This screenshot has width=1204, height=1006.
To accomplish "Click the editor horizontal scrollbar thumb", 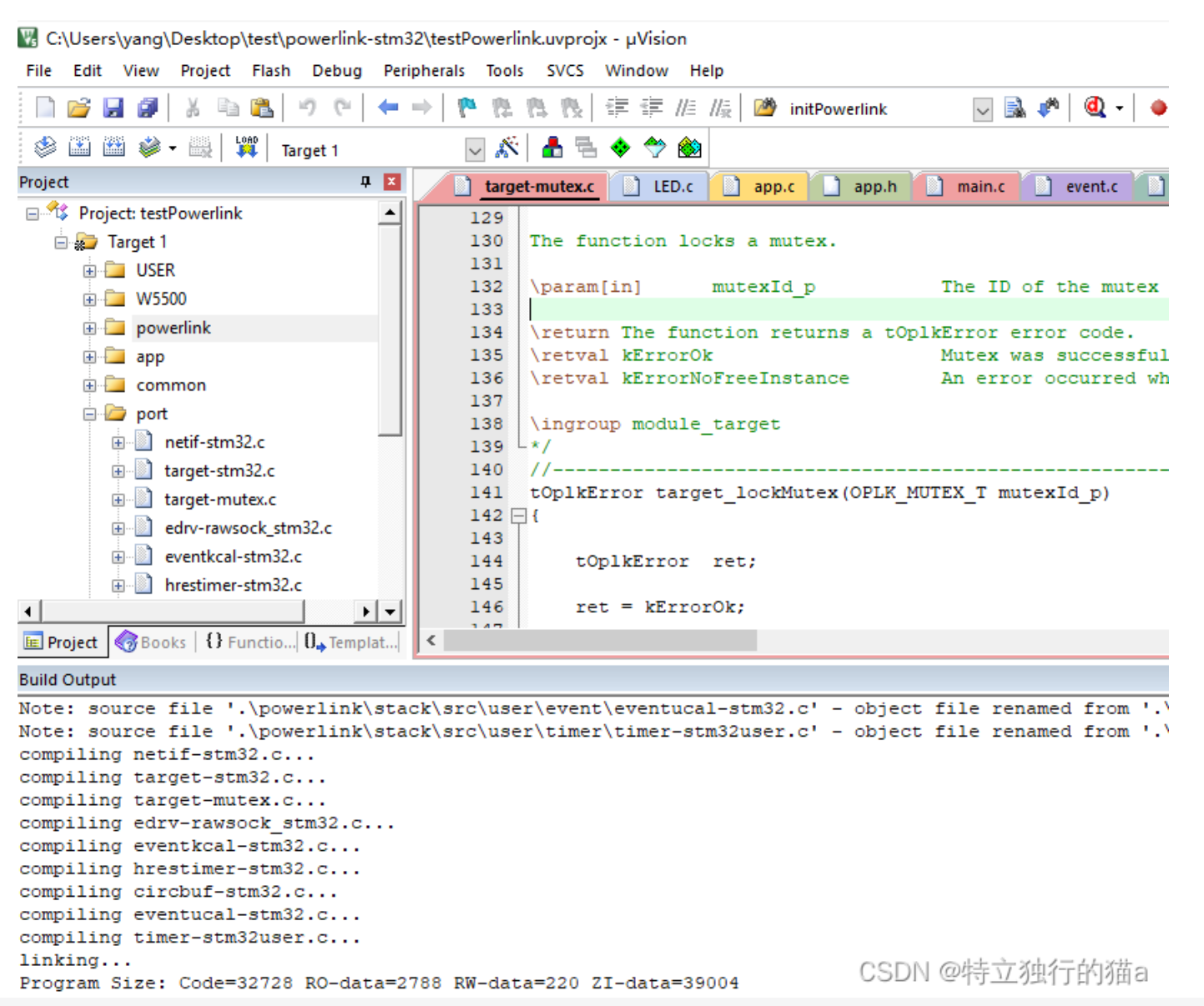I will pos(600,641).
